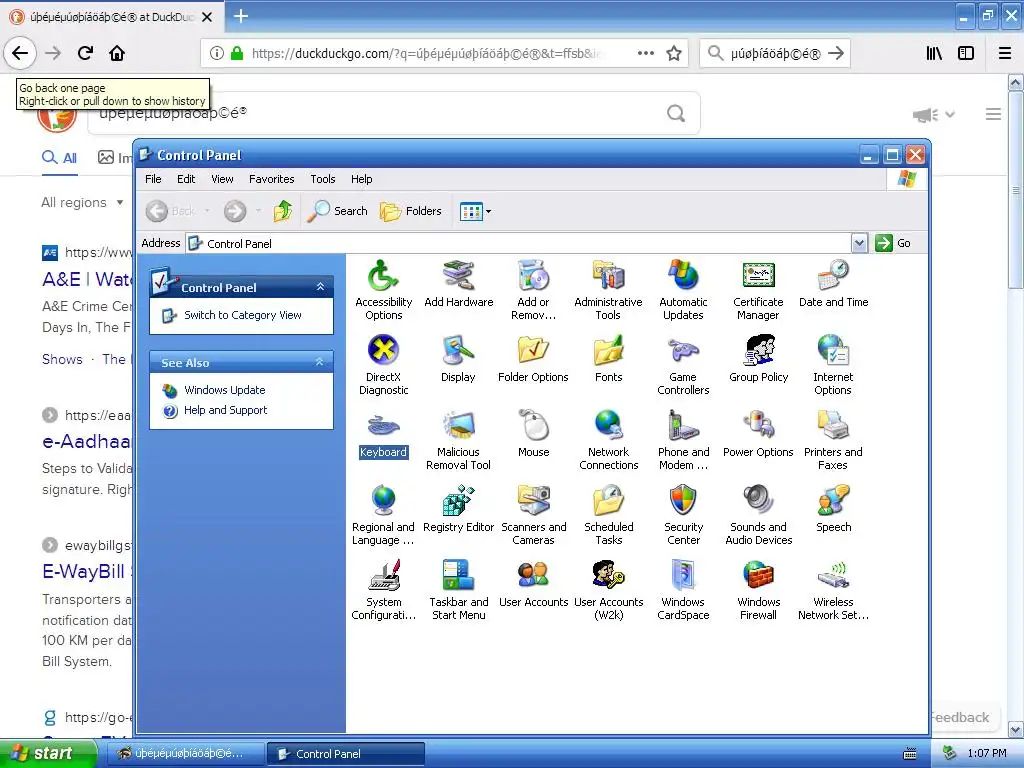
Task: Open Automatic Updates icon
Action: click(683, 289)
